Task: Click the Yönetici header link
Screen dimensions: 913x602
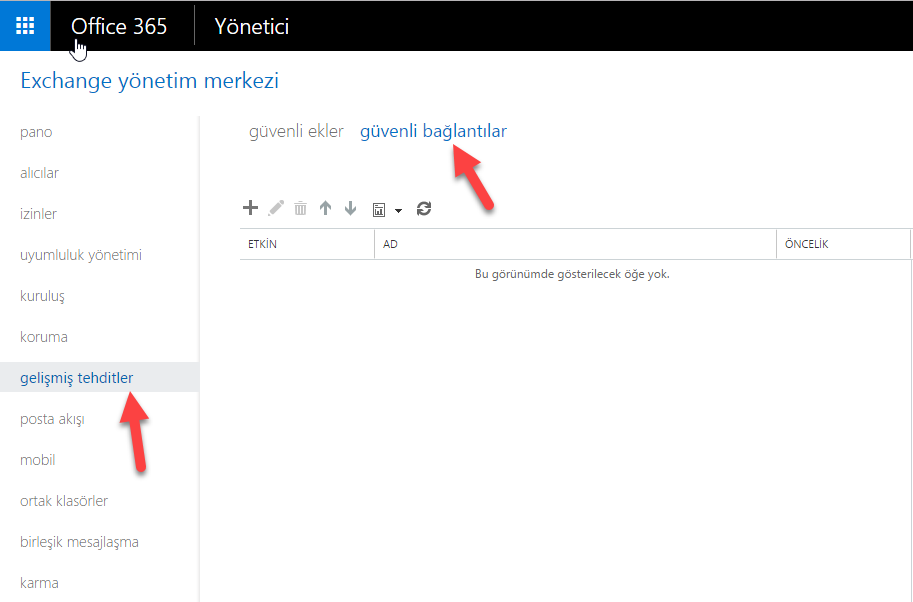Action: tap(252, 26)
